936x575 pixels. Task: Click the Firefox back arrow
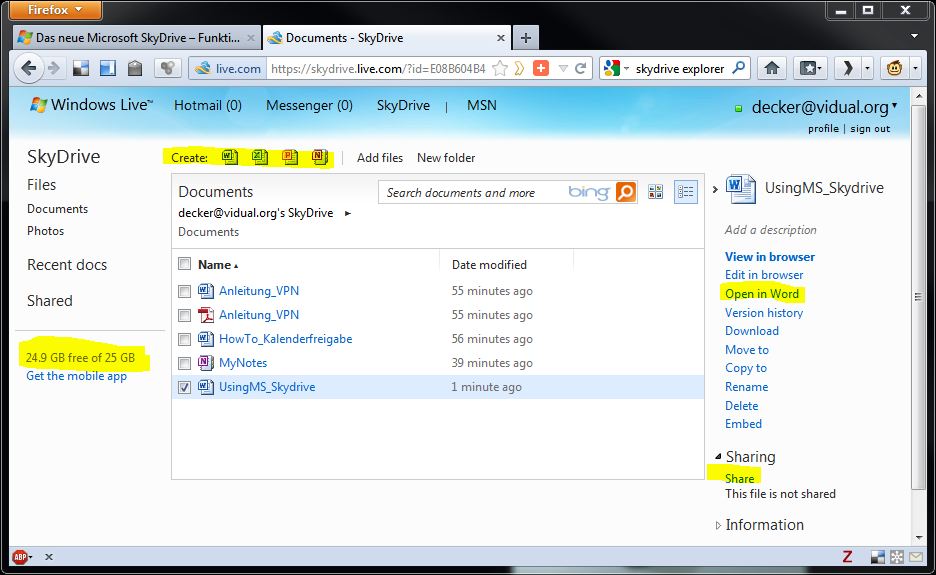(28, 68)
